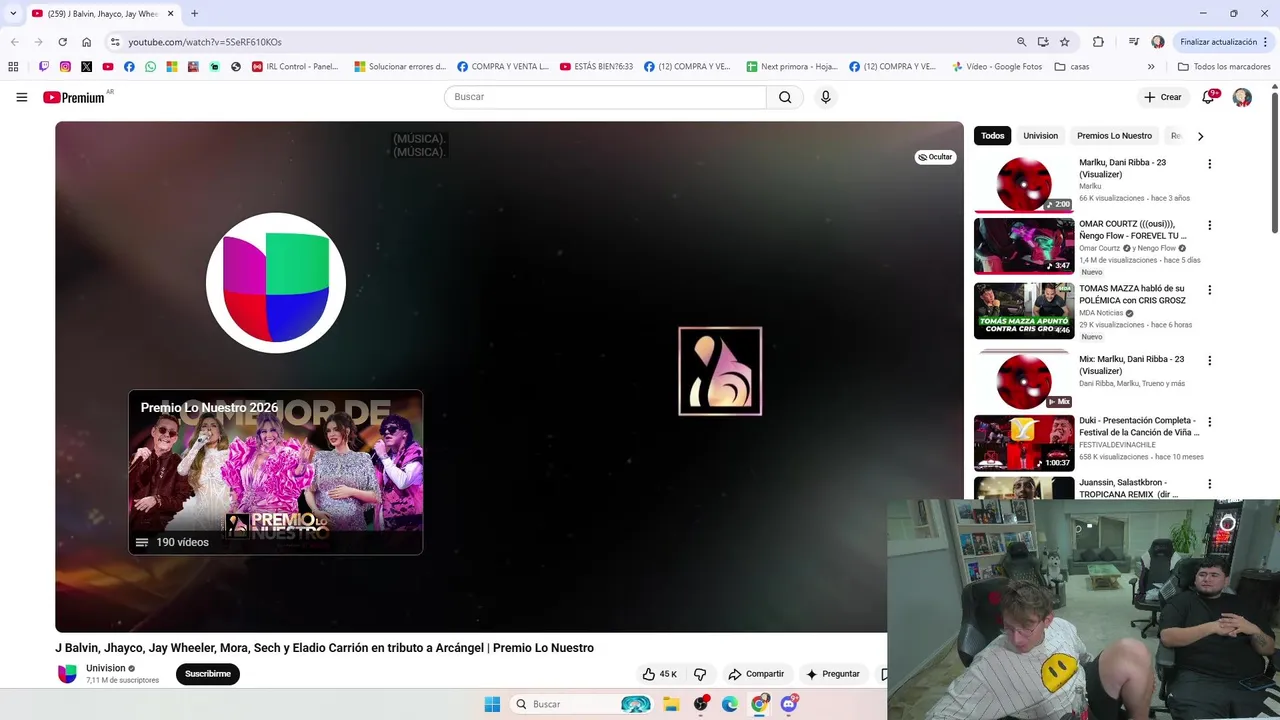Click the Univision circular logo on end screen
Screen dimensions: 1280x720
tap(276, 283)
